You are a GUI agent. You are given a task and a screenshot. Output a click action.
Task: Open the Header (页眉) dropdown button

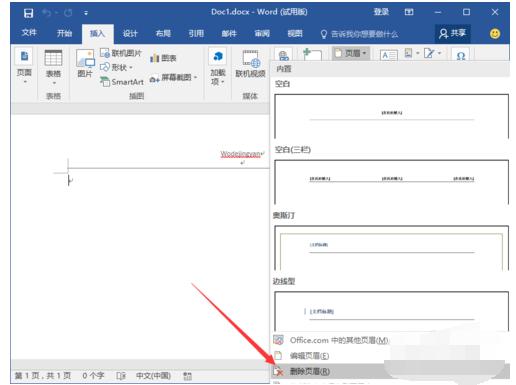coord(351,53)
